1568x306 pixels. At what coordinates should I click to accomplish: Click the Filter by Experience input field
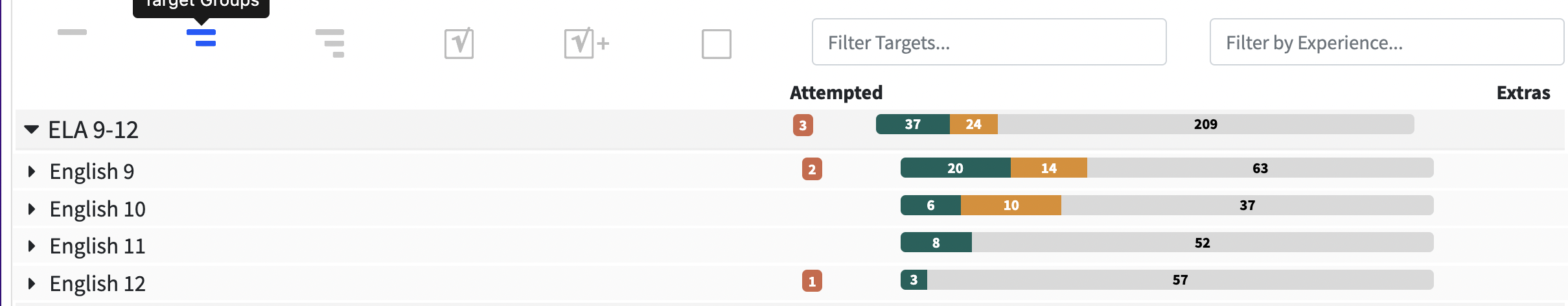coord(1387,42)
